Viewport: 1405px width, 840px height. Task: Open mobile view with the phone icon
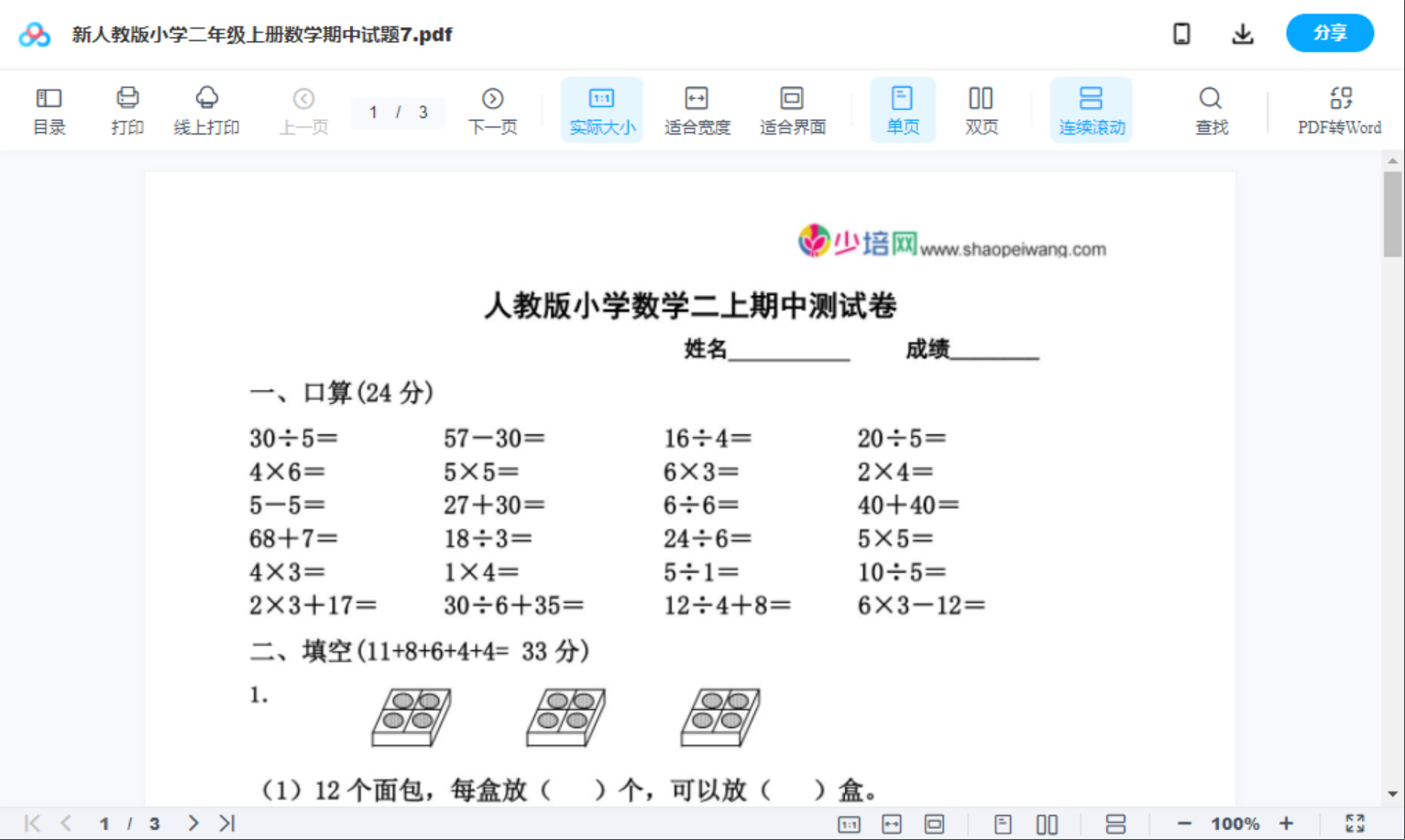[1181, 33]
